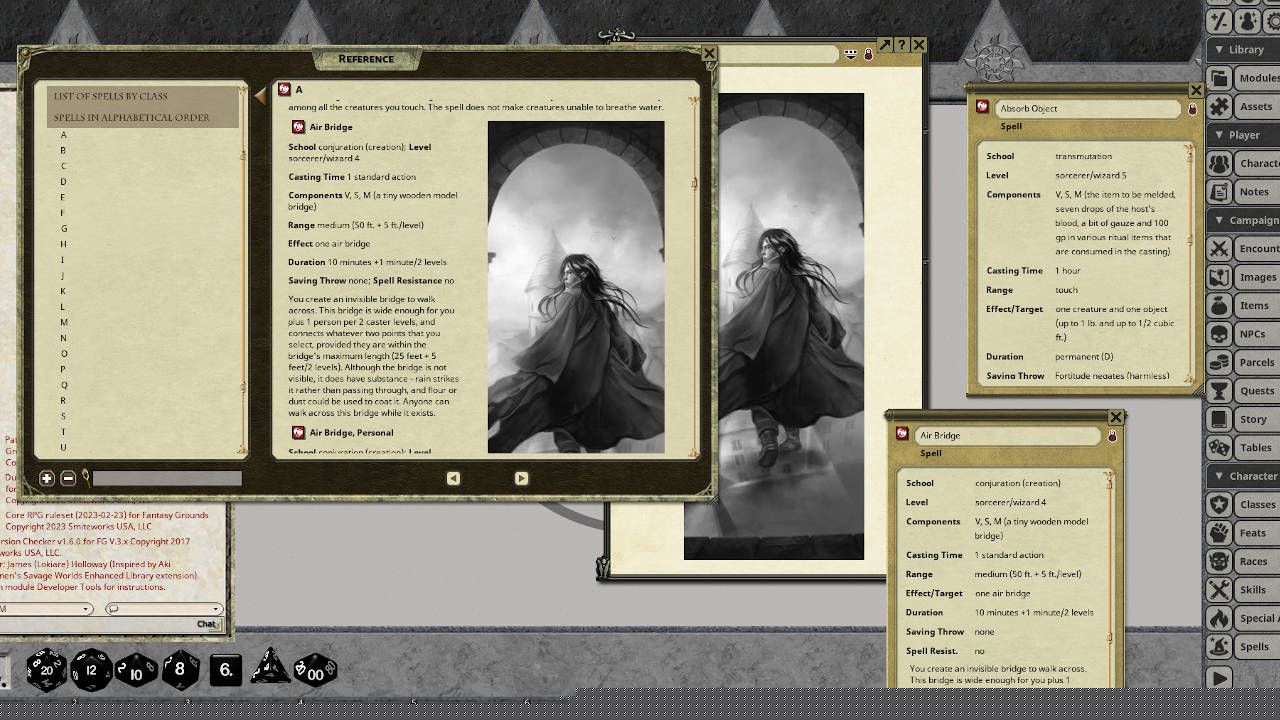Image resolution: width=1280 pixels, height=720 pixels.
Task: Click the Air Bridge spell name field
Action: (1008, 435)
